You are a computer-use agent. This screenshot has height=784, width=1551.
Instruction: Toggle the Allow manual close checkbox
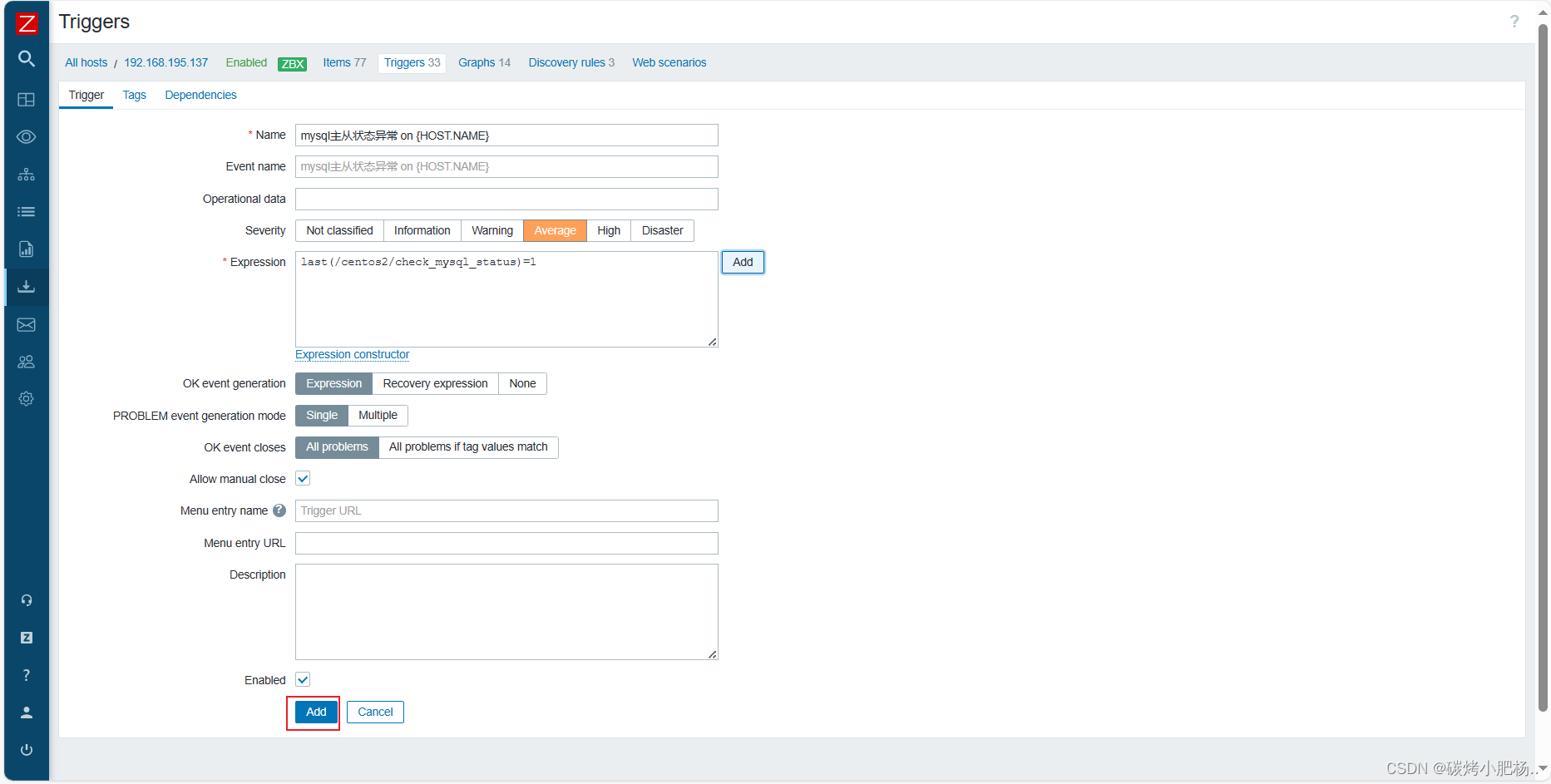303,479
